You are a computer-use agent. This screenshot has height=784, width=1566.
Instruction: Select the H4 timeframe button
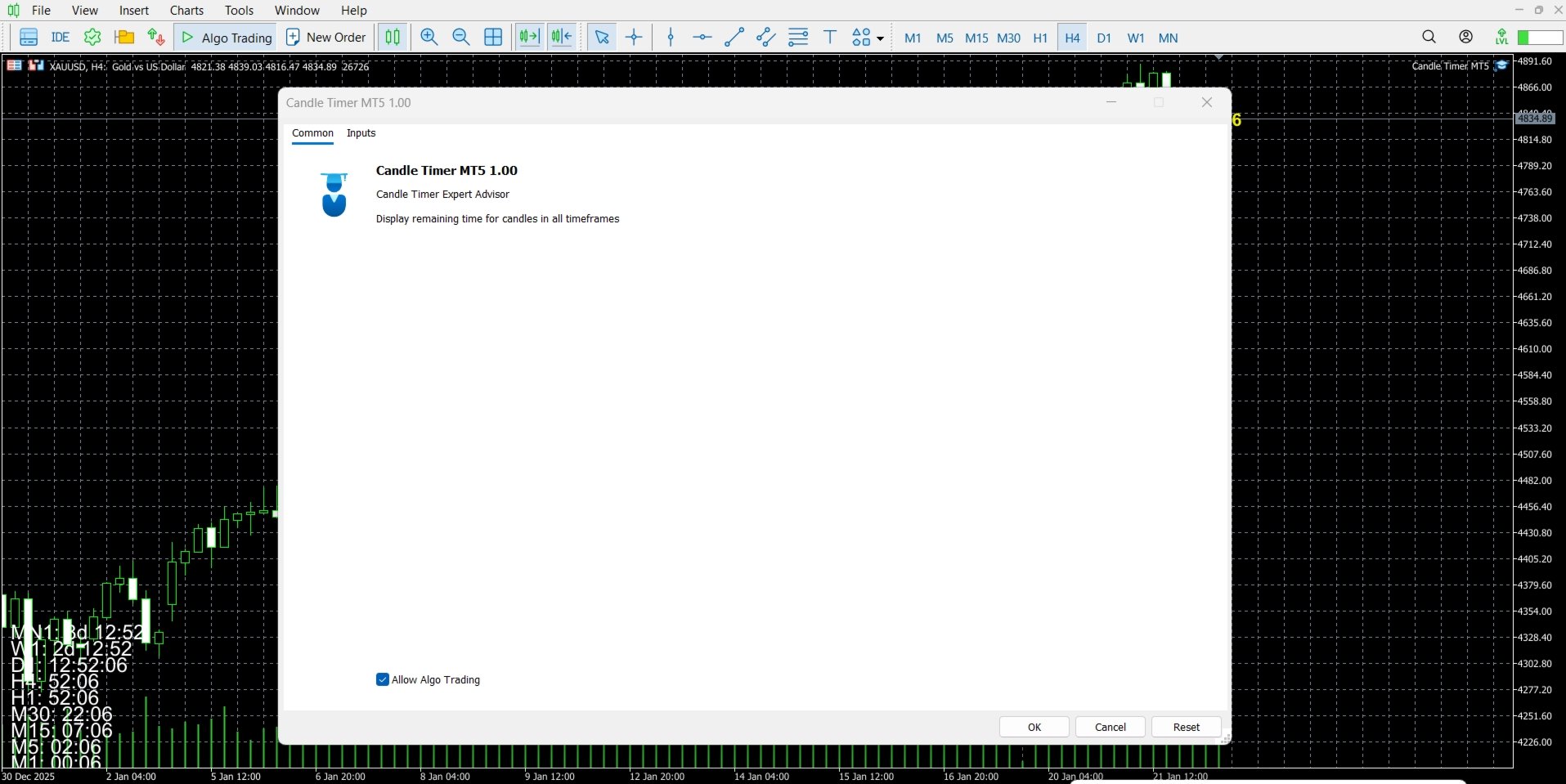pos(1072,38)
